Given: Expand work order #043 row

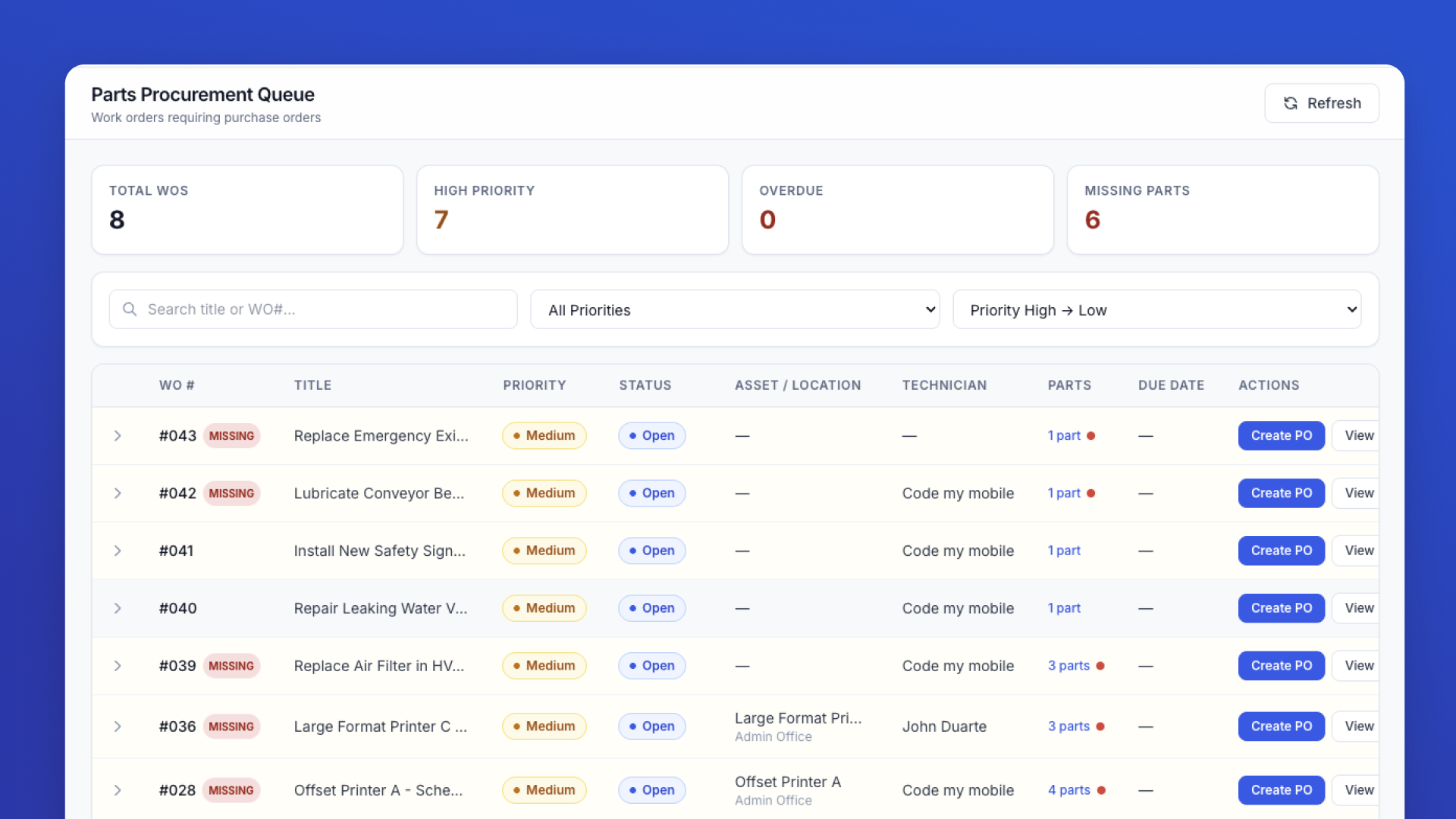Looking at the screenshot, I should click(118, 436).
